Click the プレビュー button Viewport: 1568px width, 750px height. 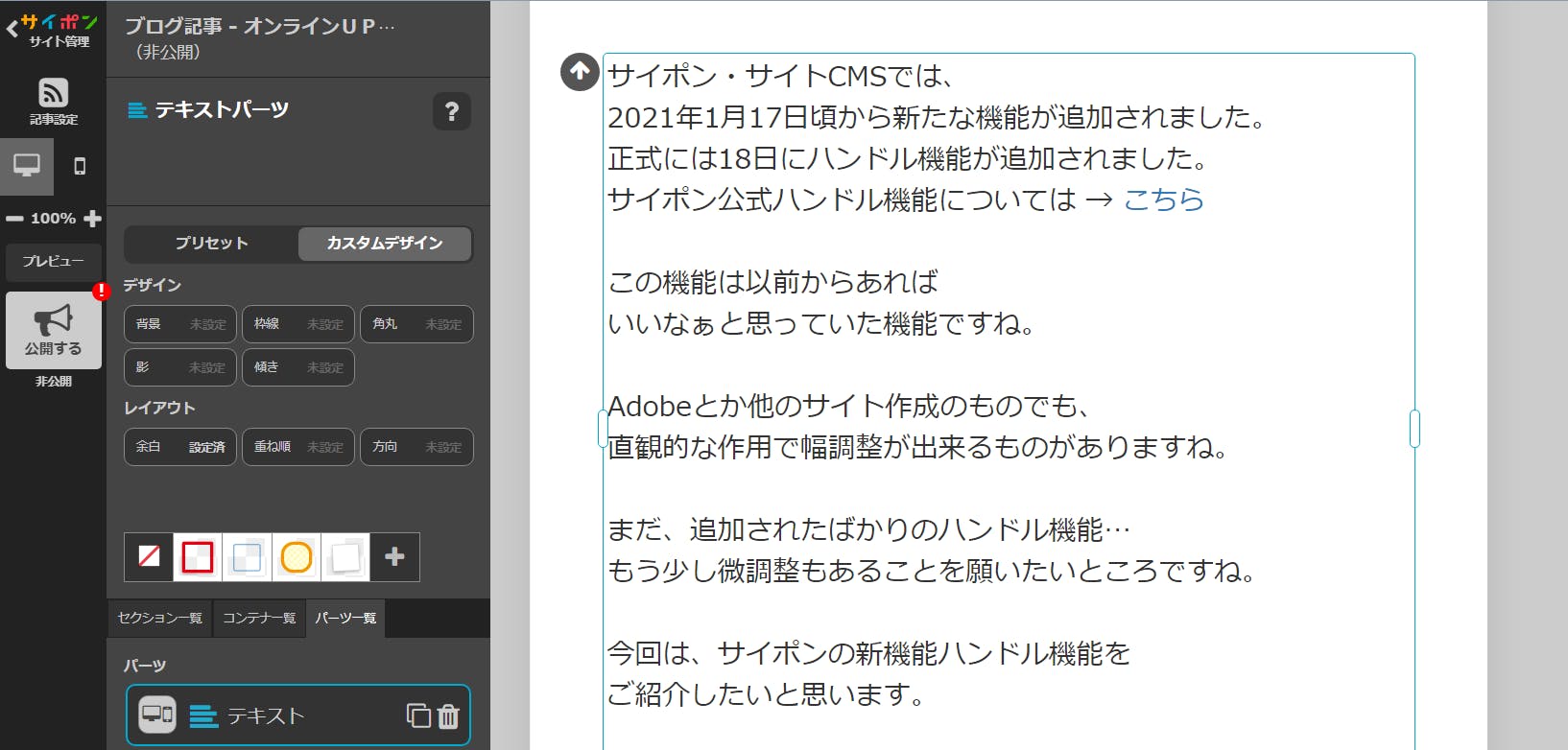54,261
